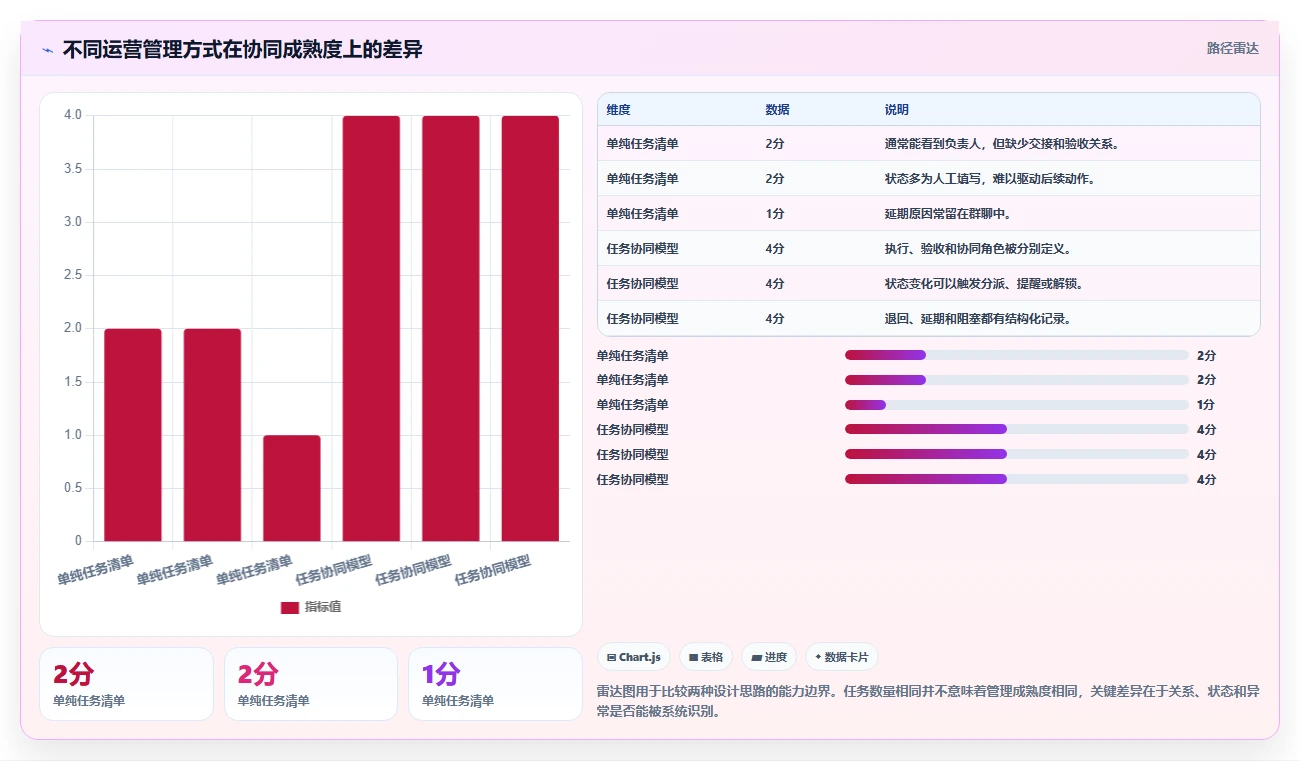Select the Chart.js tag

click(634, 657)
